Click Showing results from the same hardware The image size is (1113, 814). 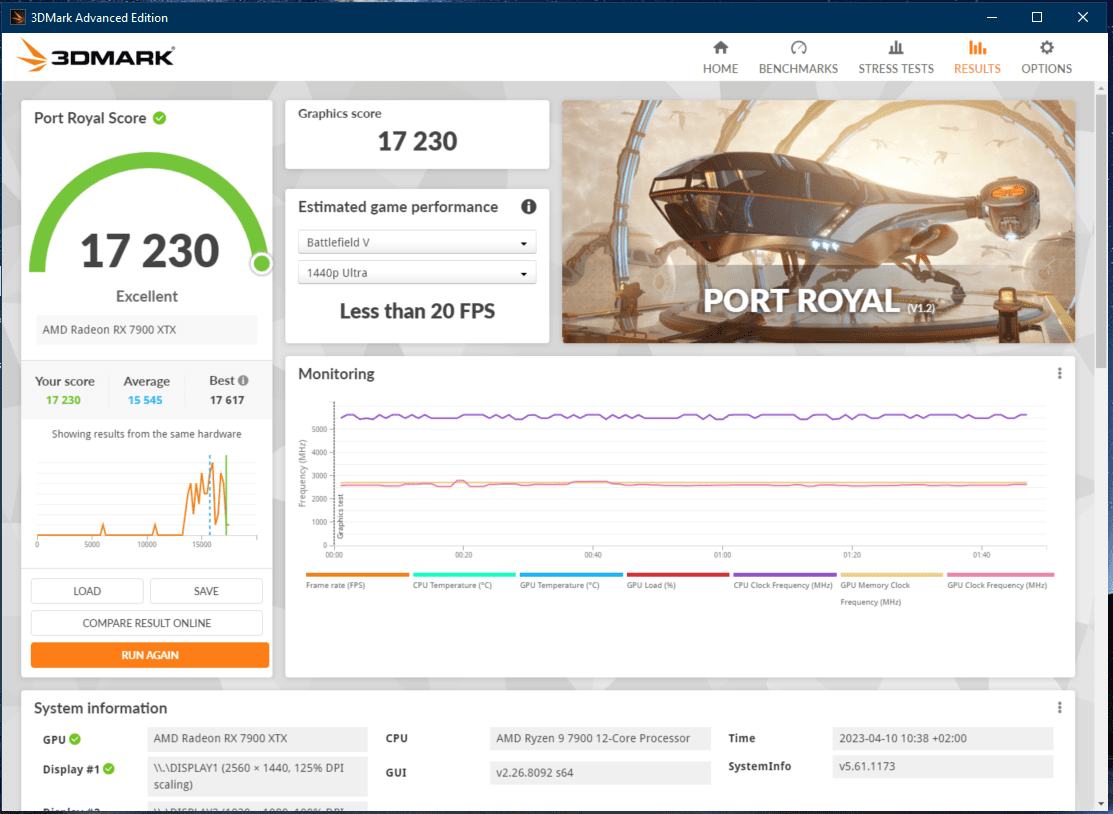[x=146, y=434]
